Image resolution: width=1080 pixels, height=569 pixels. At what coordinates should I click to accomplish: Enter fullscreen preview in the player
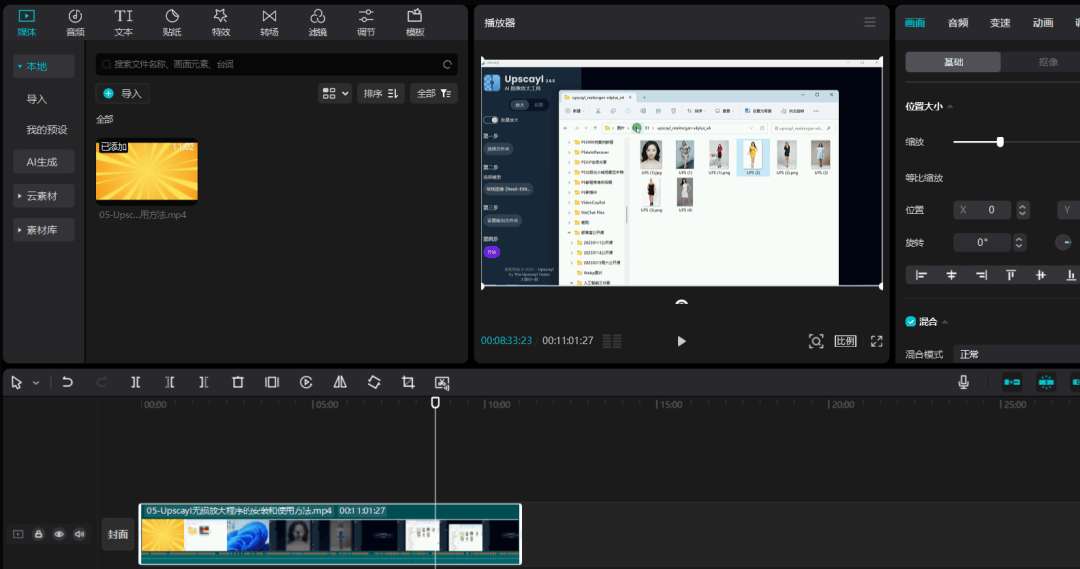(x=876, y=341)
